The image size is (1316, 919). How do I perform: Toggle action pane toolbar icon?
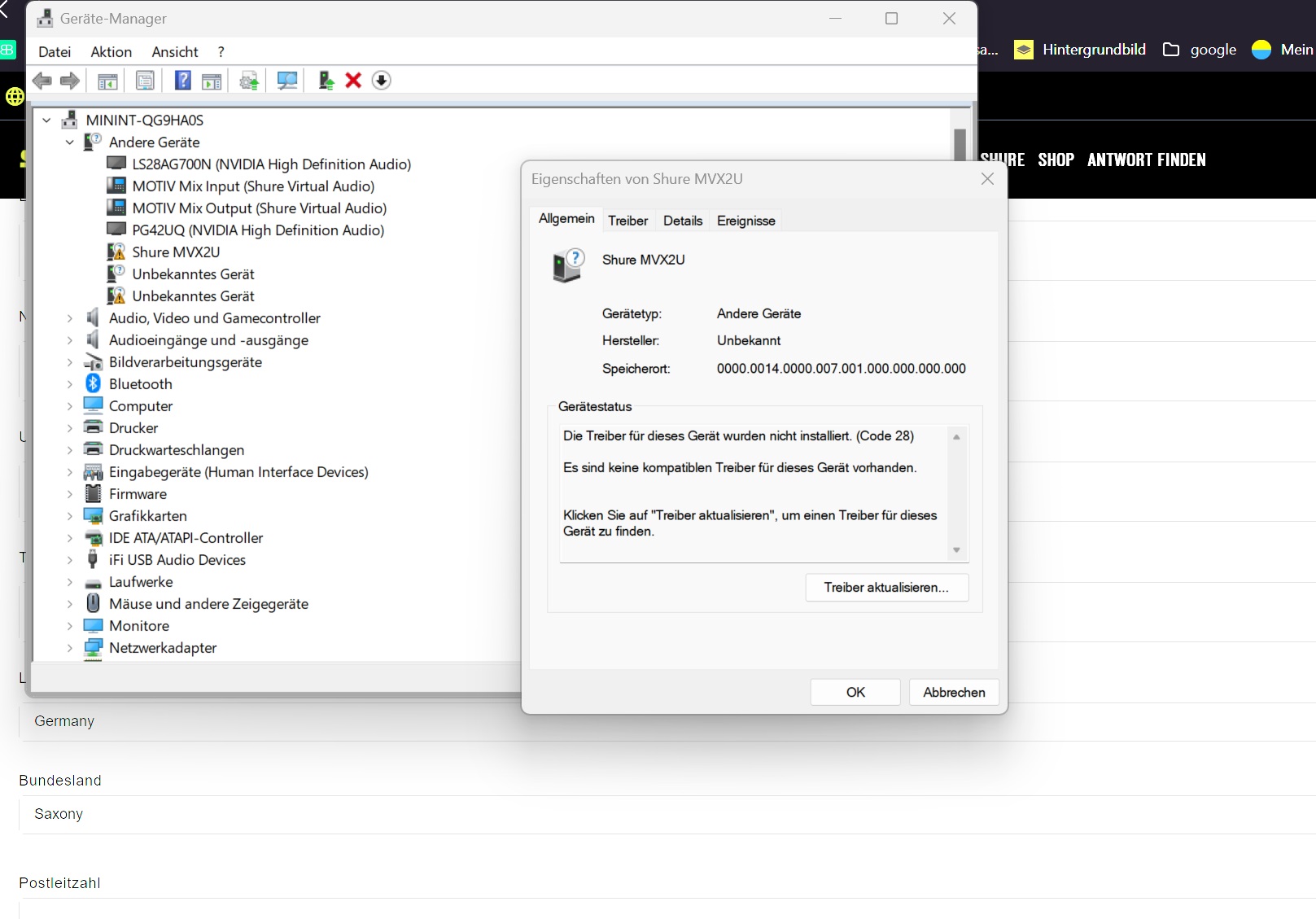tap(212, 81)
